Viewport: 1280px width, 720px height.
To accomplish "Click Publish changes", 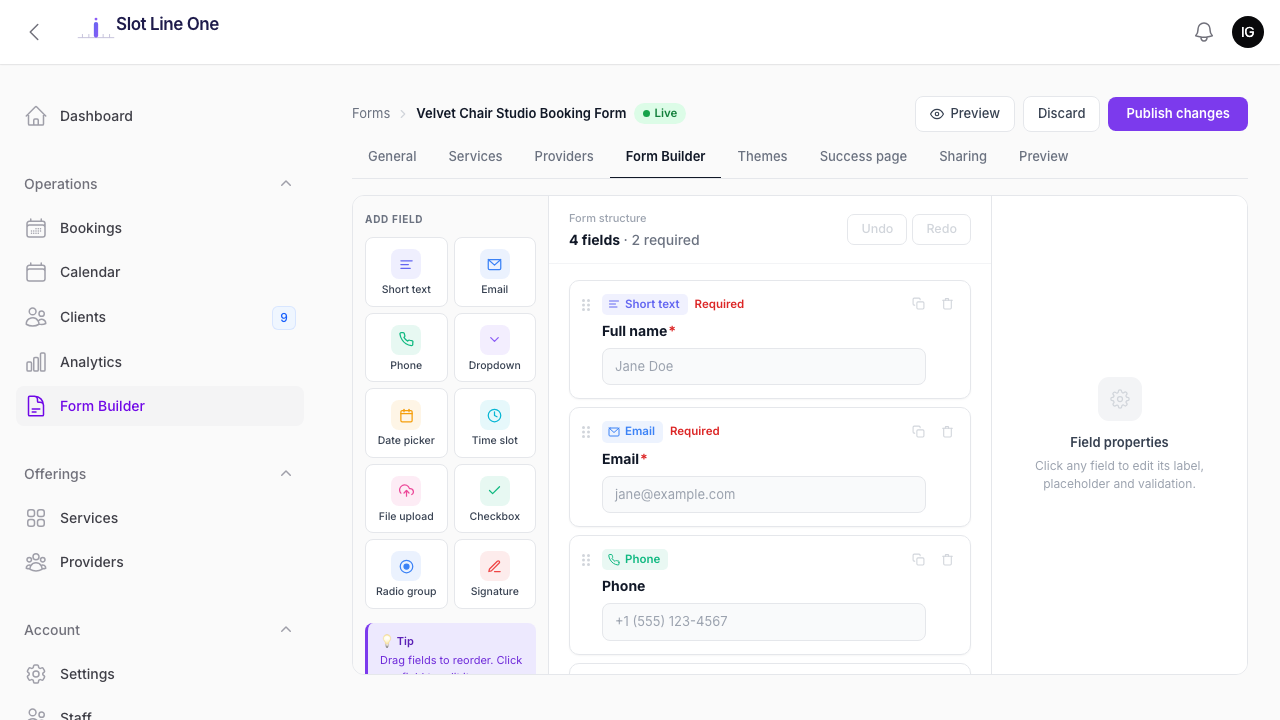I will click(1178, 114).
